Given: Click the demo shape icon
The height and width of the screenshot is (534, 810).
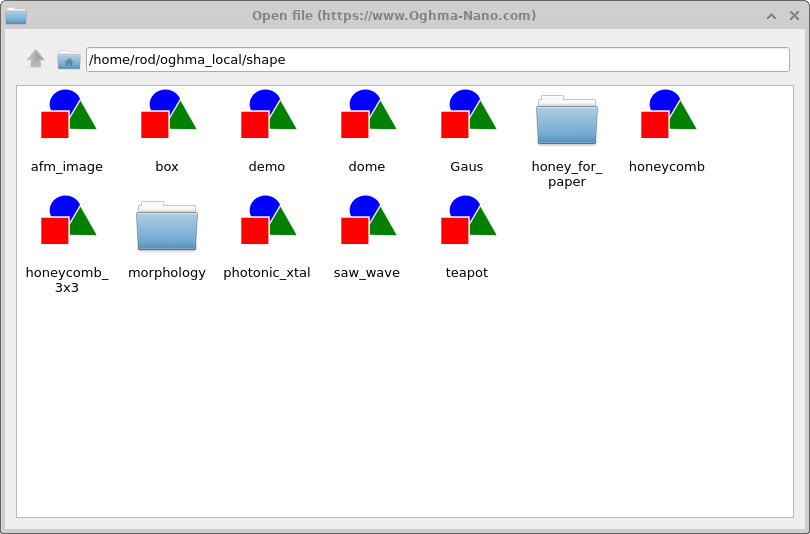Looking at the screenshot, I should [267, 115].
